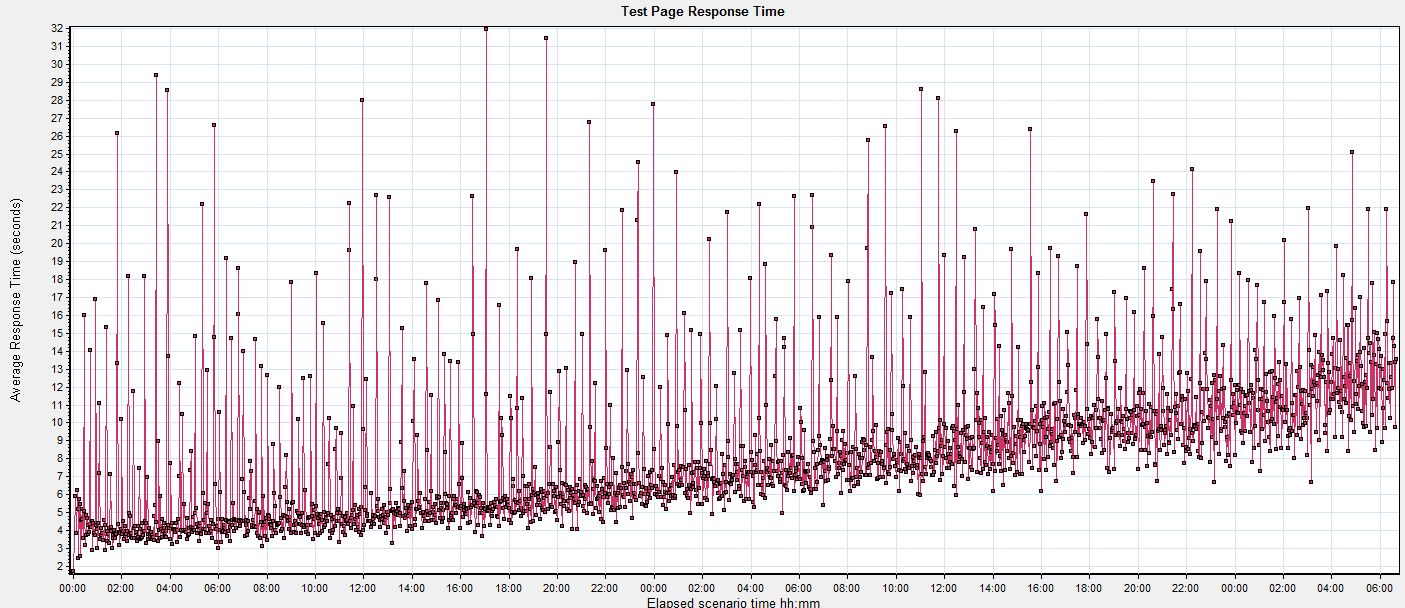The image size is (1405, 608).
Task: Select the 29.3-second peak near 03:30
Action: [154, 73]
